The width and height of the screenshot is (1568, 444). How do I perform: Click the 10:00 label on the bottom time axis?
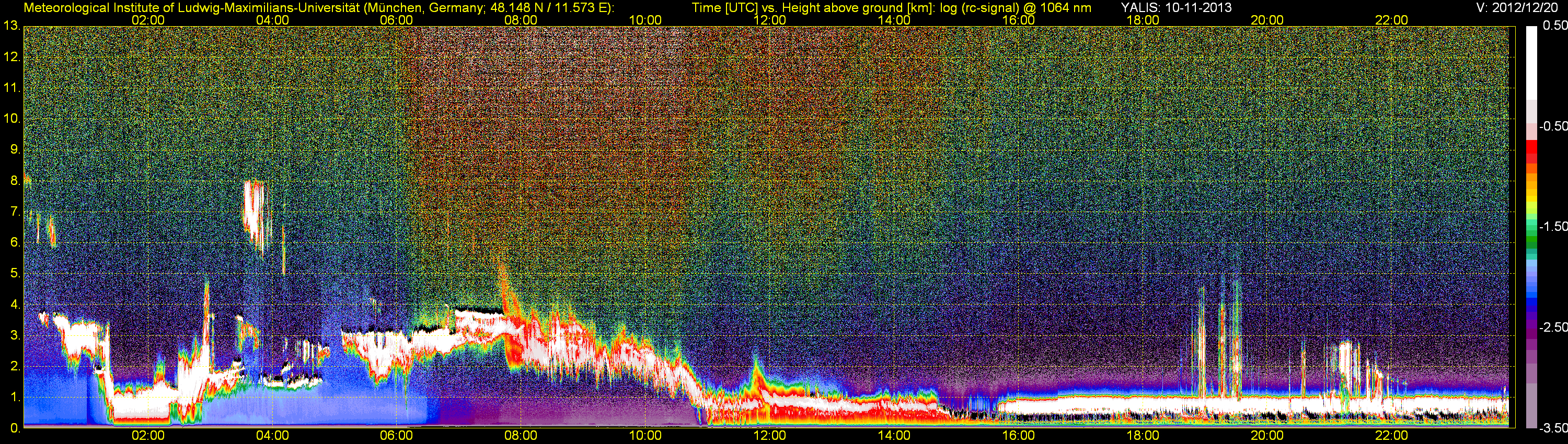(x=645, y=436)
